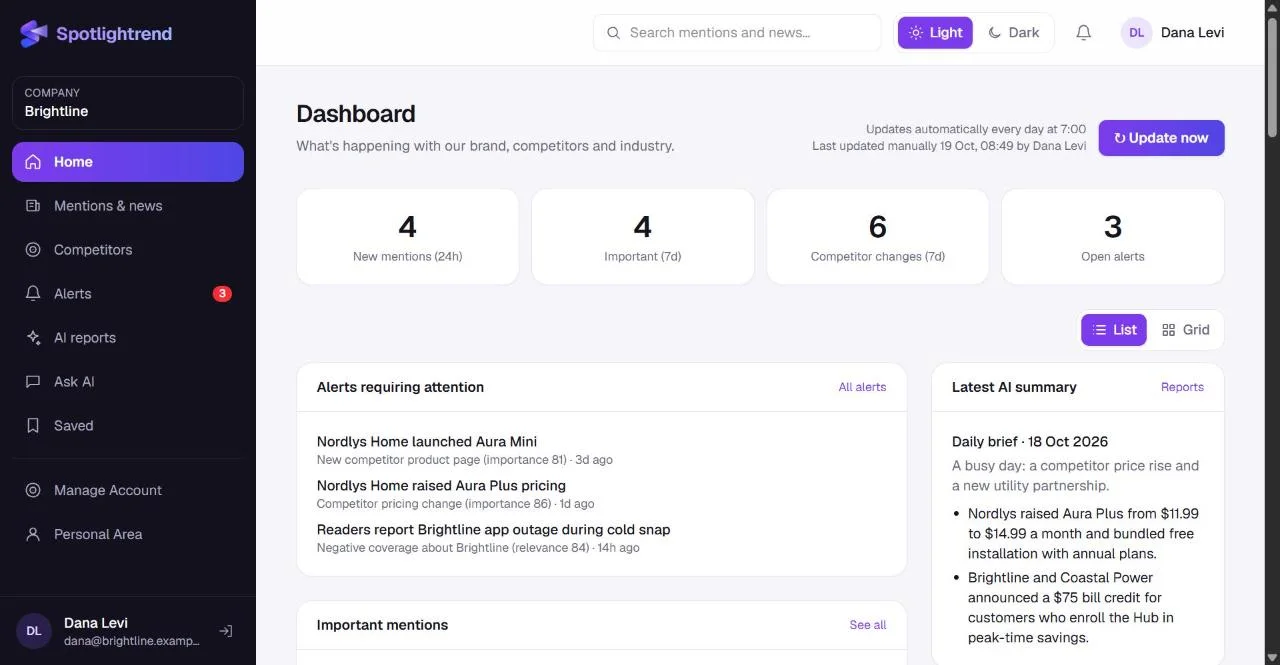Click the Competitors target icon
Image resolution: width=1280 pixels, height=665 pixels.
[33, 250]
